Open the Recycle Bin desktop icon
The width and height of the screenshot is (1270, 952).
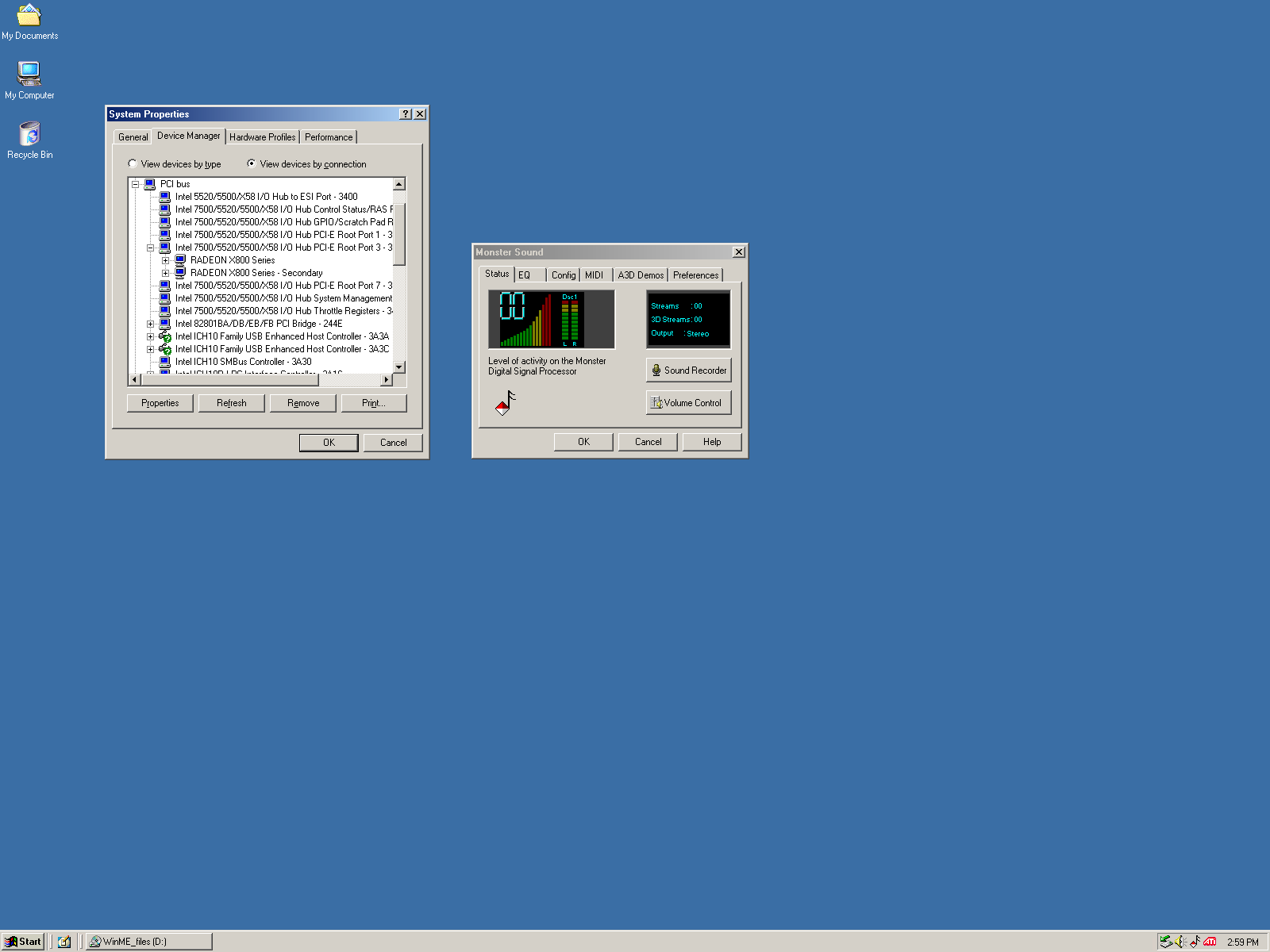[29, 134]
